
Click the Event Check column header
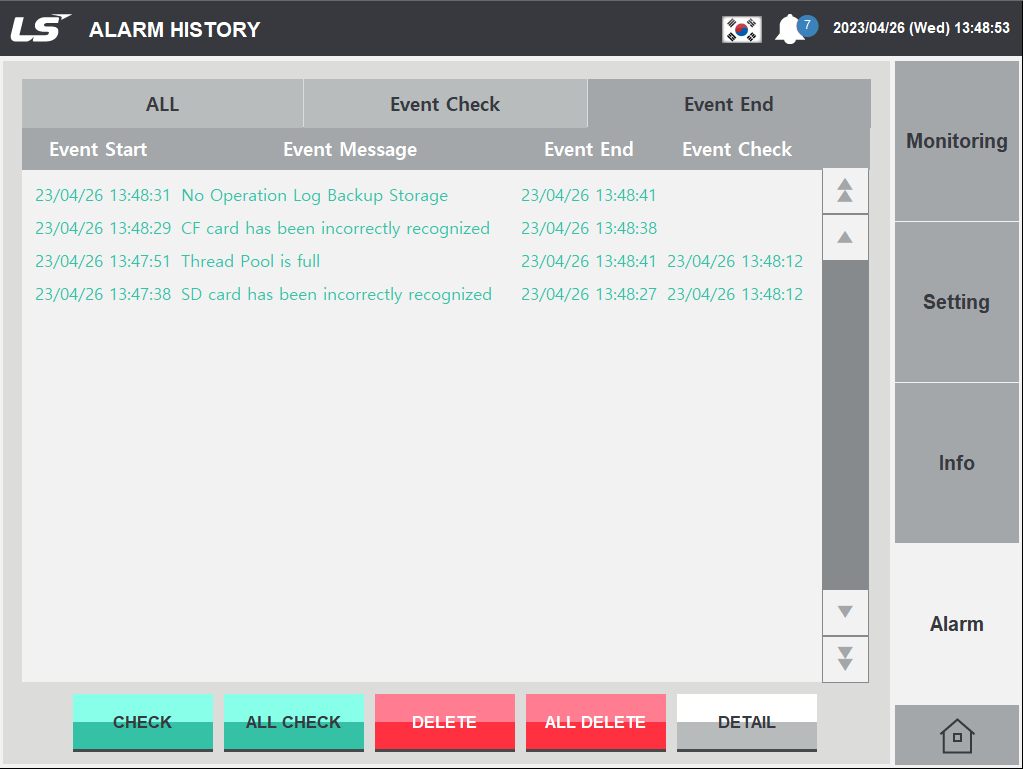(737, 149)
